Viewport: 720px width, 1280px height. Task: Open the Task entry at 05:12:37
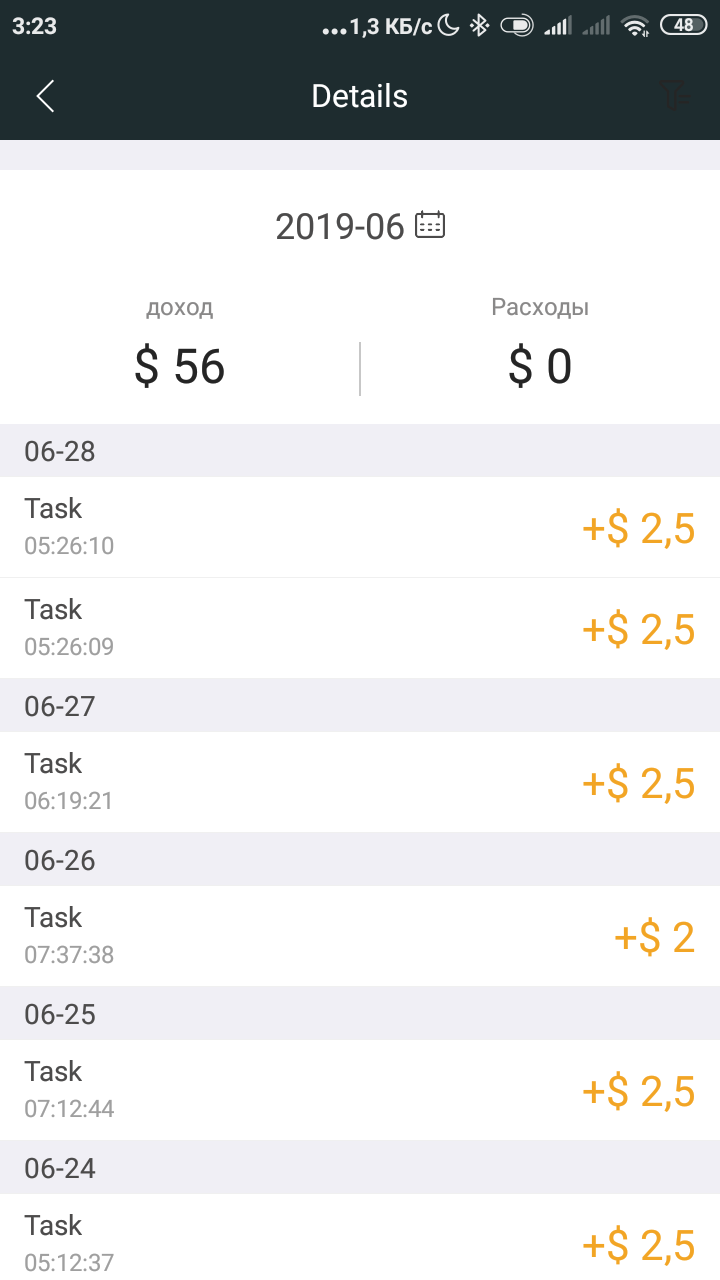tap(360, 1237)
